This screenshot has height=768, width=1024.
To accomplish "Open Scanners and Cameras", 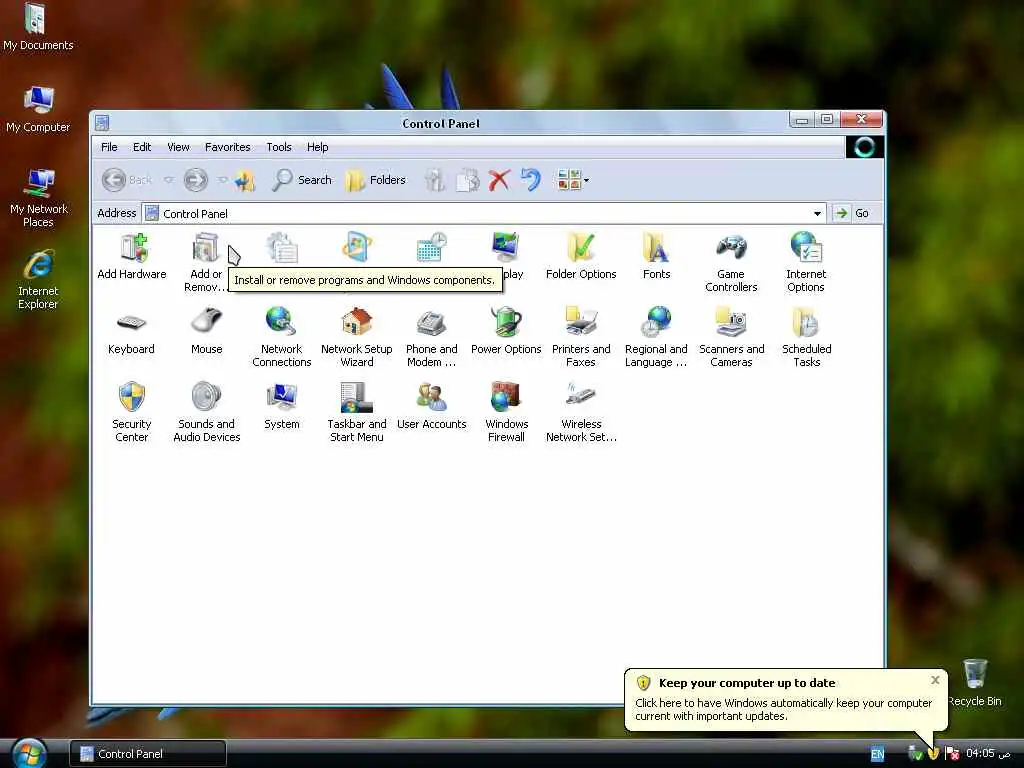I will (x=731, y=337).
